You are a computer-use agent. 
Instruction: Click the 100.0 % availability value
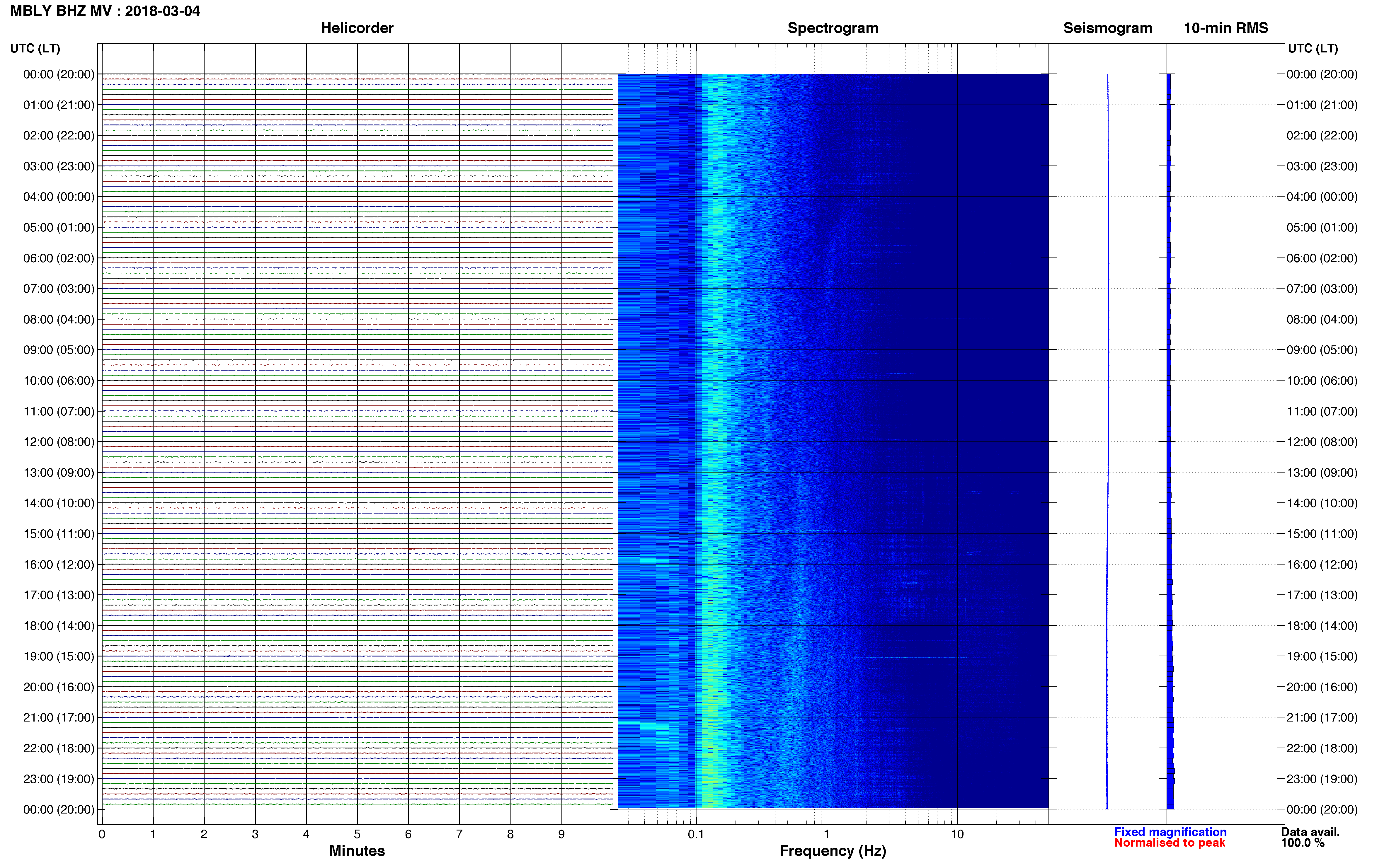(x=1303, y=843)
